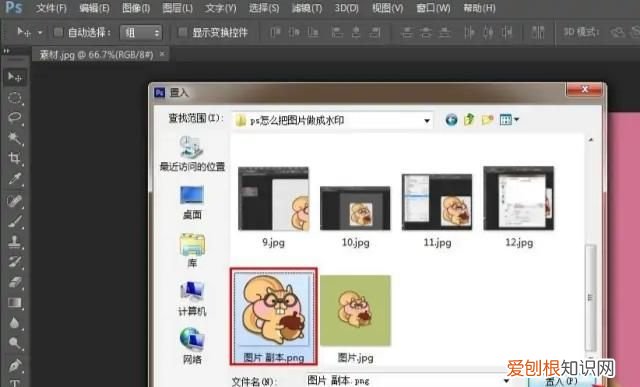Select the Eraser tool
This screenshot has height=387, width=640.
pyautogui.click(x=15, y=282)
